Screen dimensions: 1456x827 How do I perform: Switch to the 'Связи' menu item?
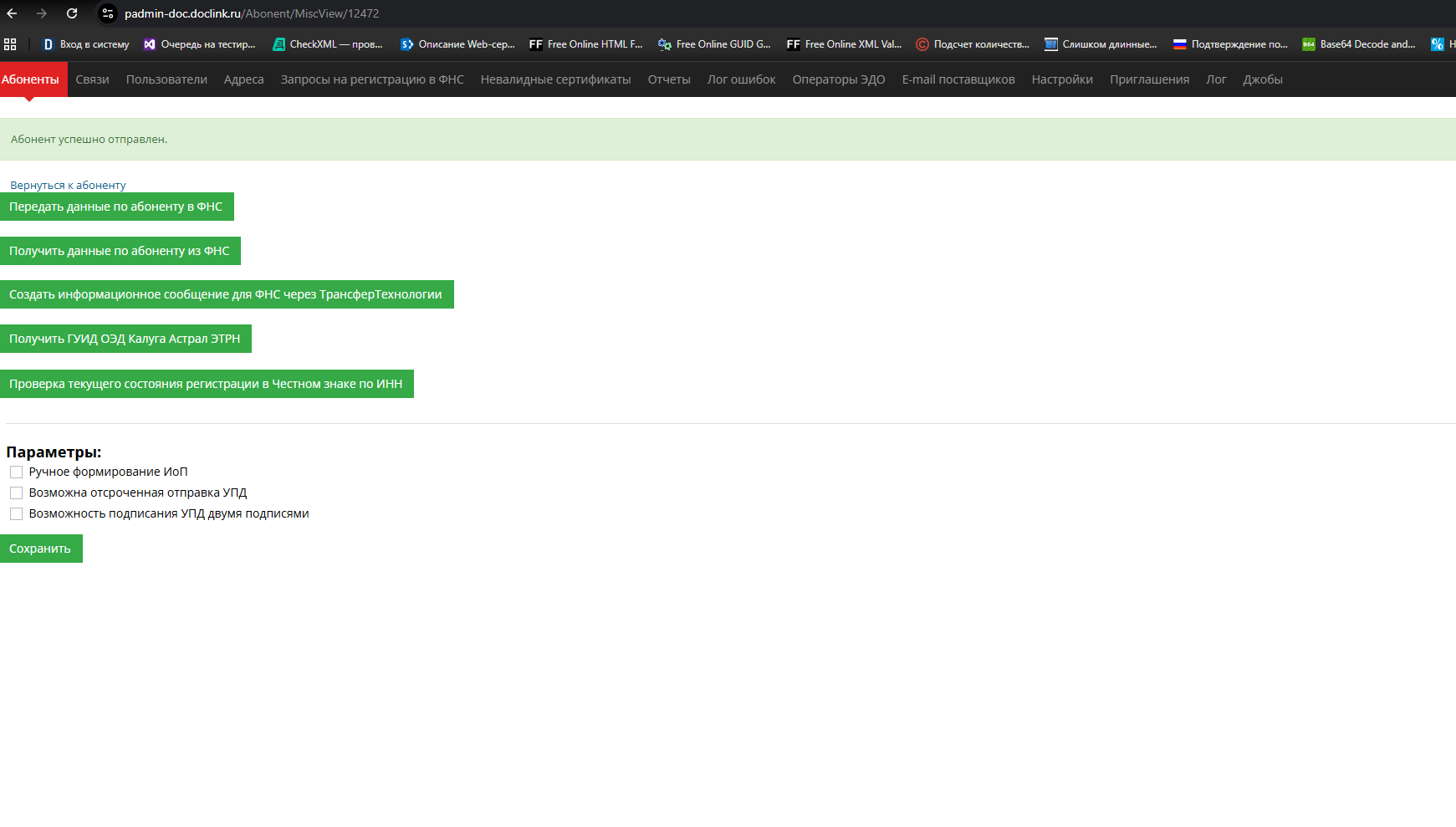pyautogui.click(x=92, y=79)
